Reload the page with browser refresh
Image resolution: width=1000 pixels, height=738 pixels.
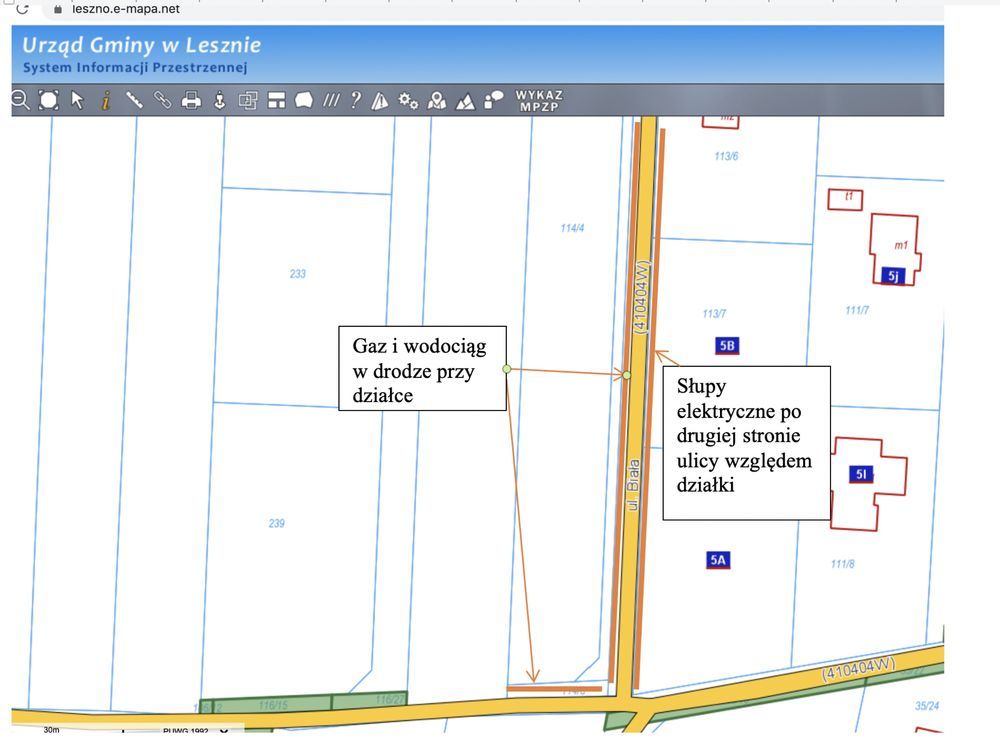(x=22, y=9)
